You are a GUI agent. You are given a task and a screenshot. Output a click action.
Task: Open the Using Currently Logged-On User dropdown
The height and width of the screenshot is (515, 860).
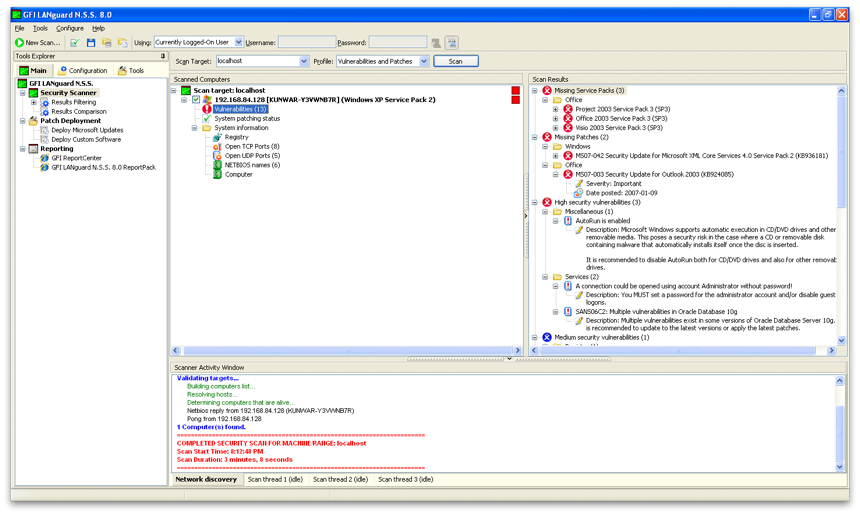click(237, 43)
